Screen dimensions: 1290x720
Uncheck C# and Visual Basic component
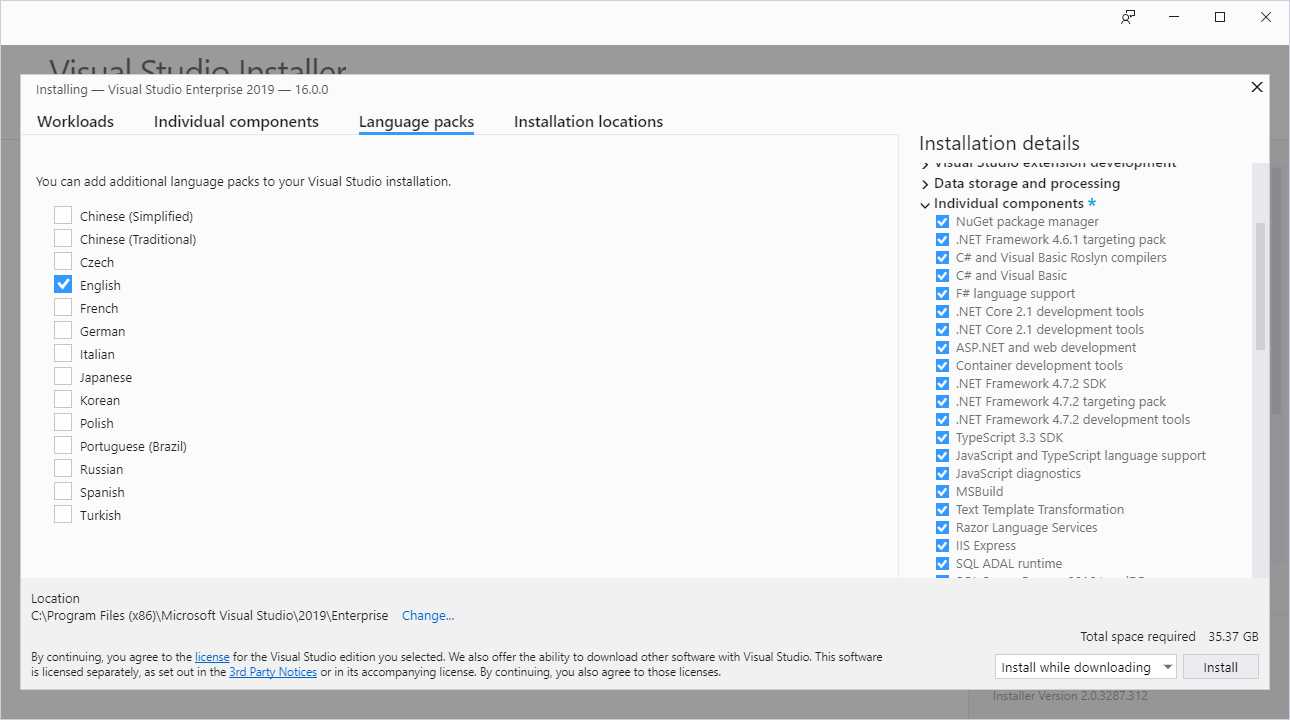tap(942, 276)
